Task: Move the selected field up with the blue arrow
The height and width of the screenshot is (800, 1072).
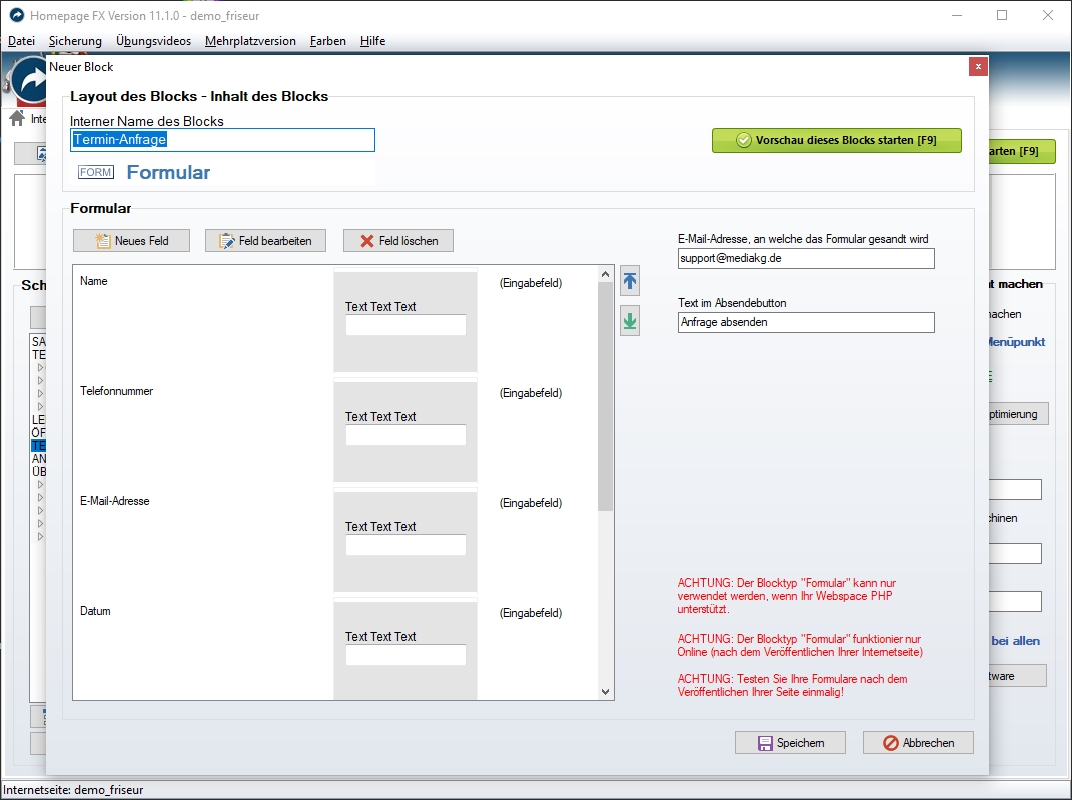Action: (630, 281)
